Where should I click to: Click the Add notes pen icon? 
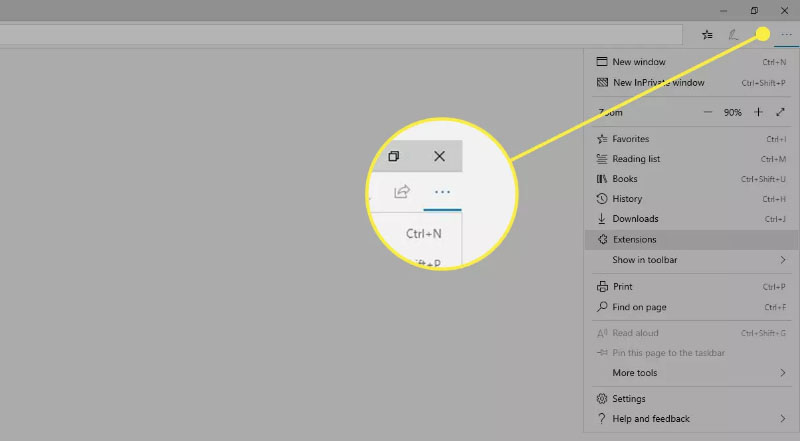[733, 34]
